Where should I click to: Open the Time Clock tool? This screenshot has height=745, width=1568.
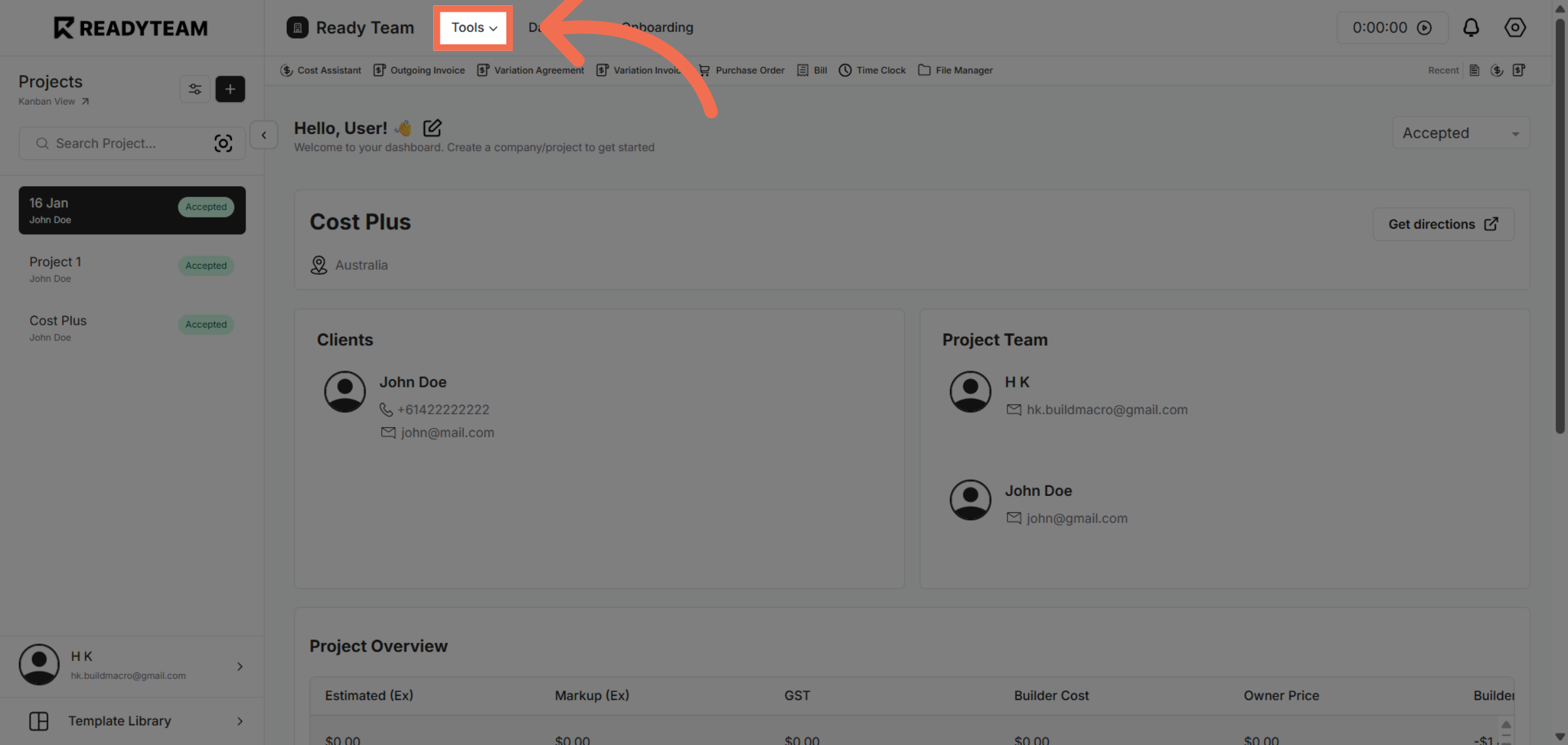(872, 70)
